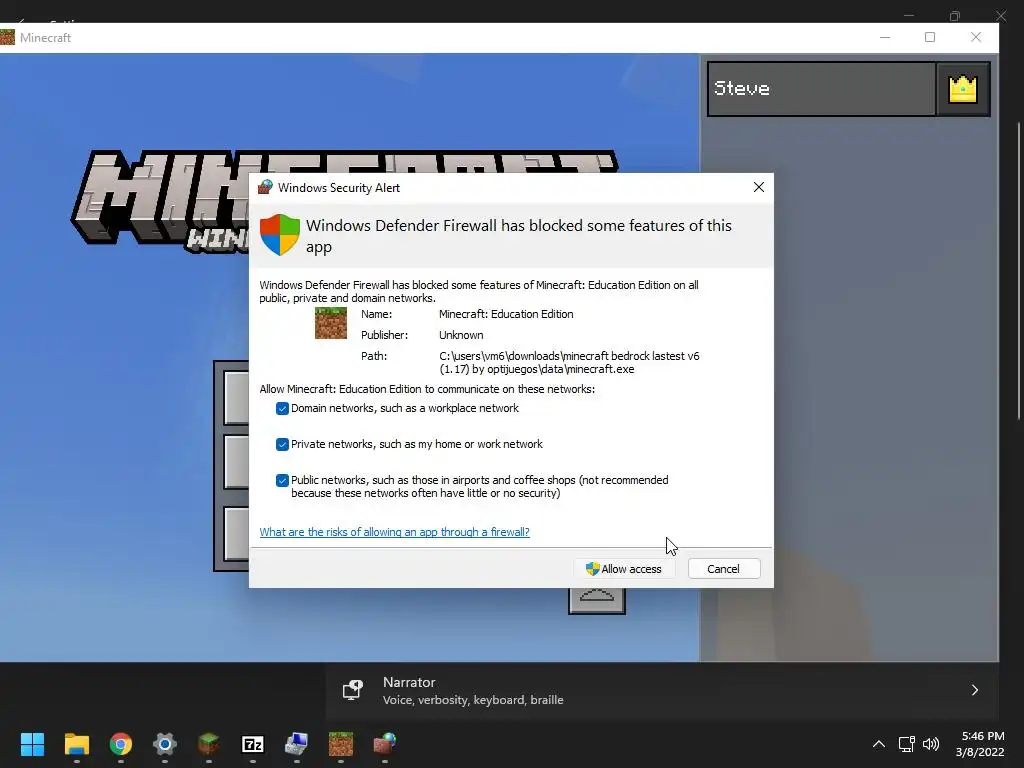Open the clock showing 5:46 PM
Image resolution: width=1024 pixels, height=768 pixels.
coord(981,744)
